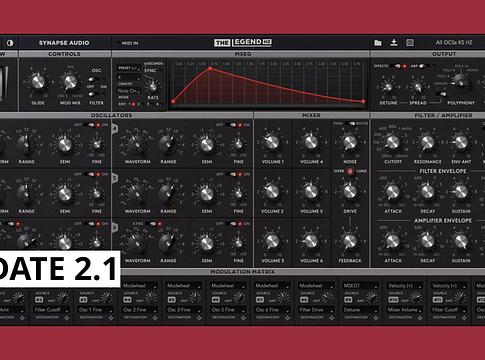The image size is (485, 360).
Task: Select the MSEG envelope end point
Action: point(363,101)
